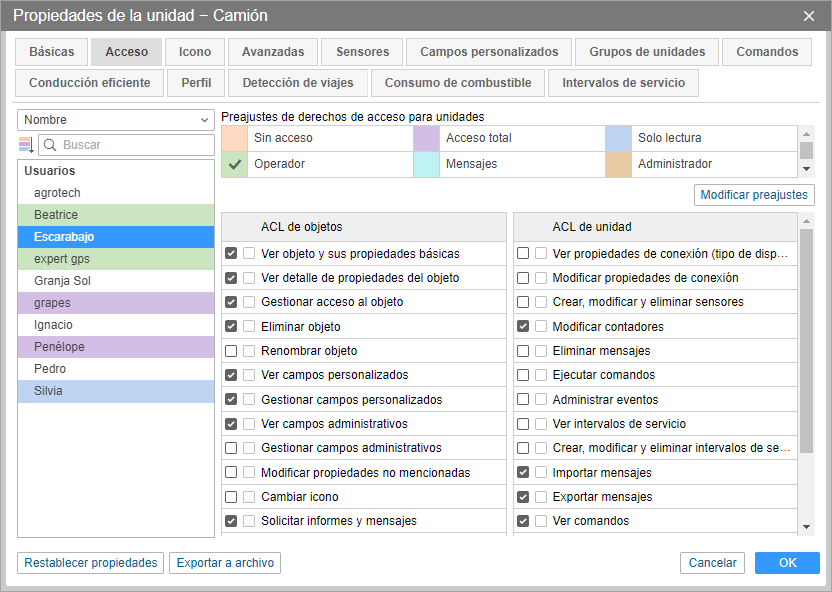This screenshot has height=592, width=832.
Task: Click the magnifier icon in the search box
Action: (50, 145)
